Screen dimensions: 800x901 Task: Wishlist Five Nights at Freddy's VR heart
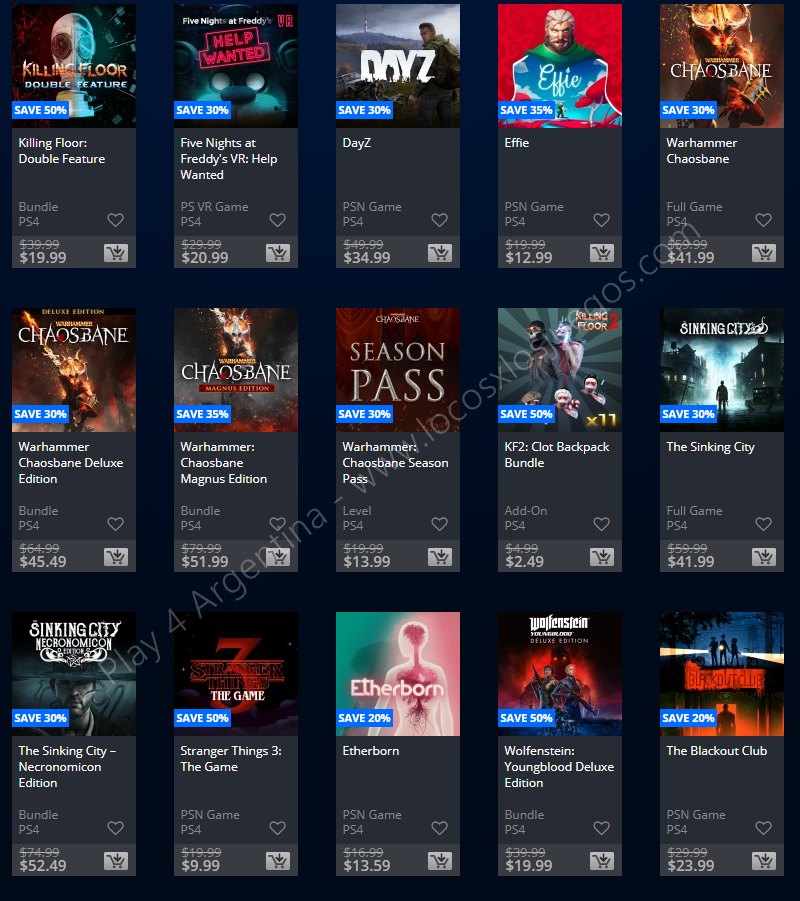coord(278,220)
